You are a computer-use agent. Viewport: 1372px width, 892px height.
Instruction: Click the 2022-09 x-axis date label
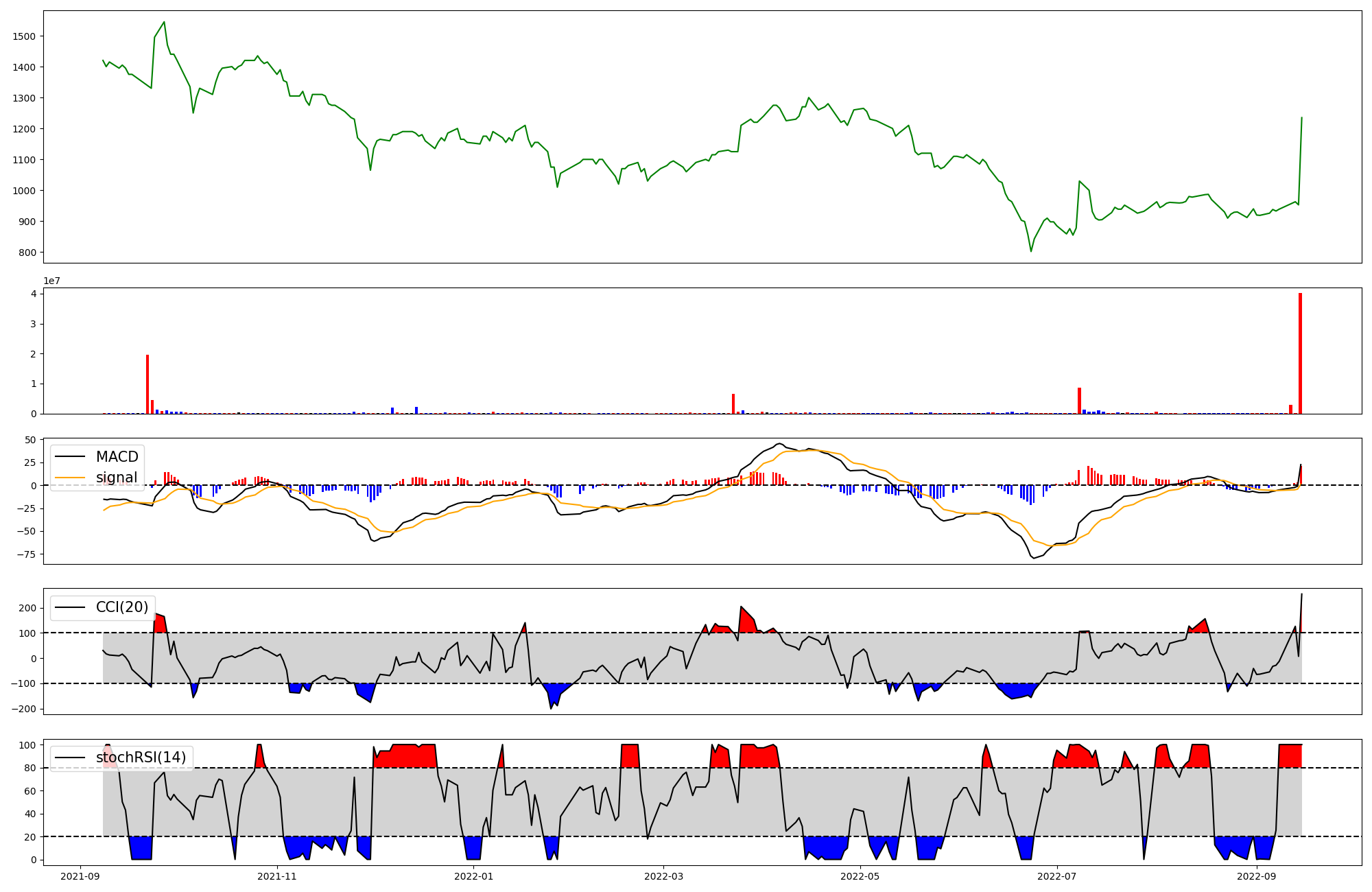coord(1257,876)
